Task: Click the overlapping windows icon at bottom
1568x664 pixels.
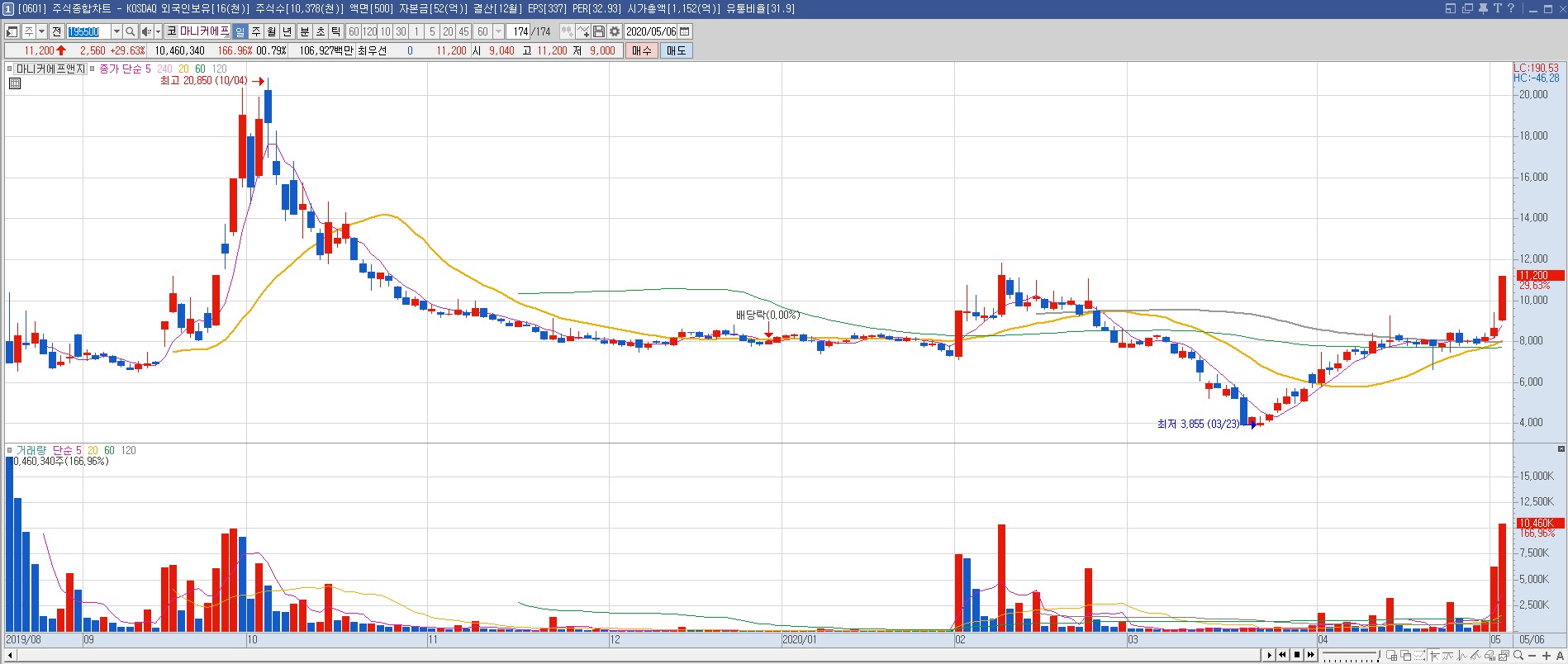Action: click(x=1405, y=656)
